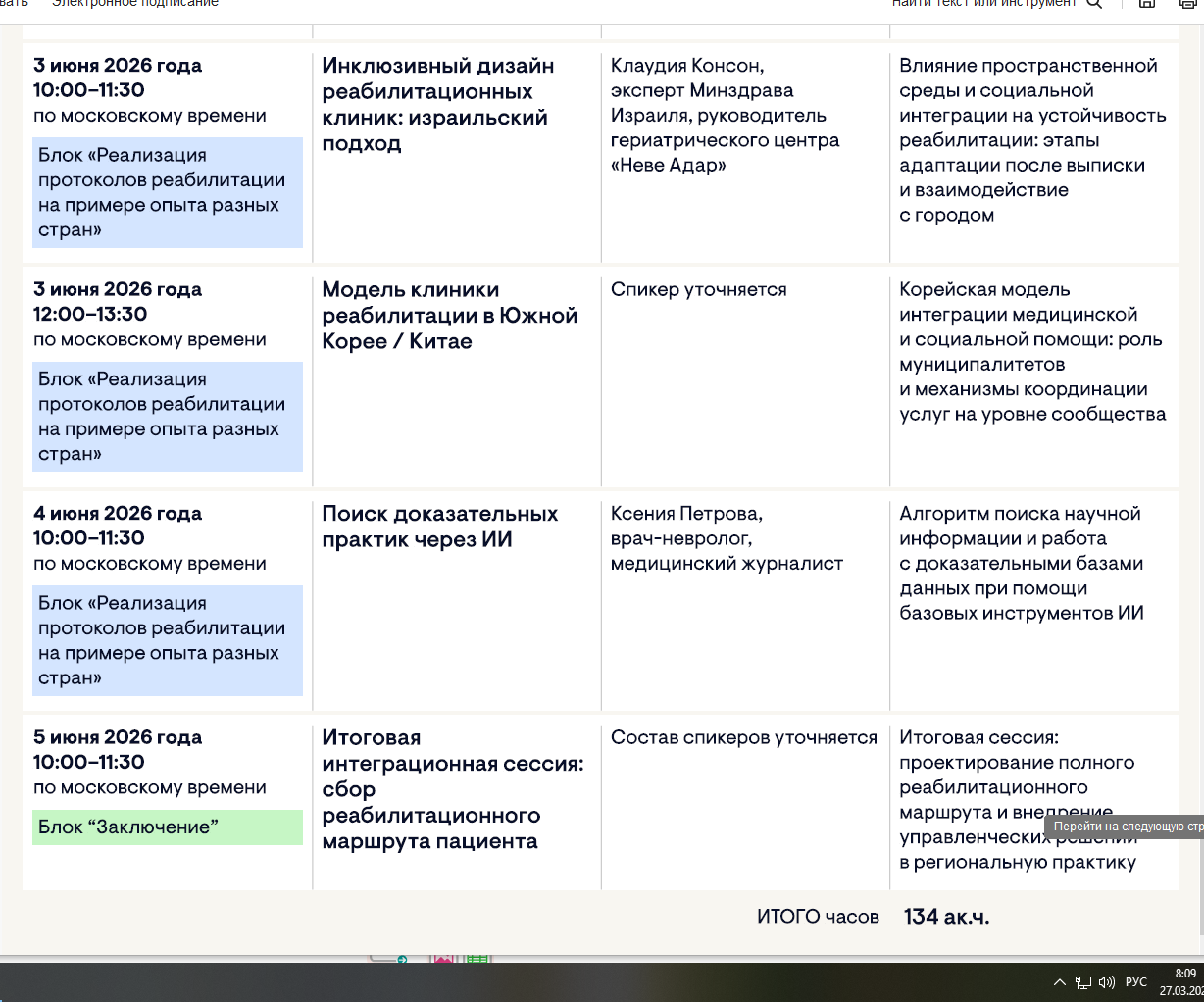This screenshot has width=1204, height=1002.
Task: Click the Найти текст или инструмент search field
Action: tap(983, 4)
